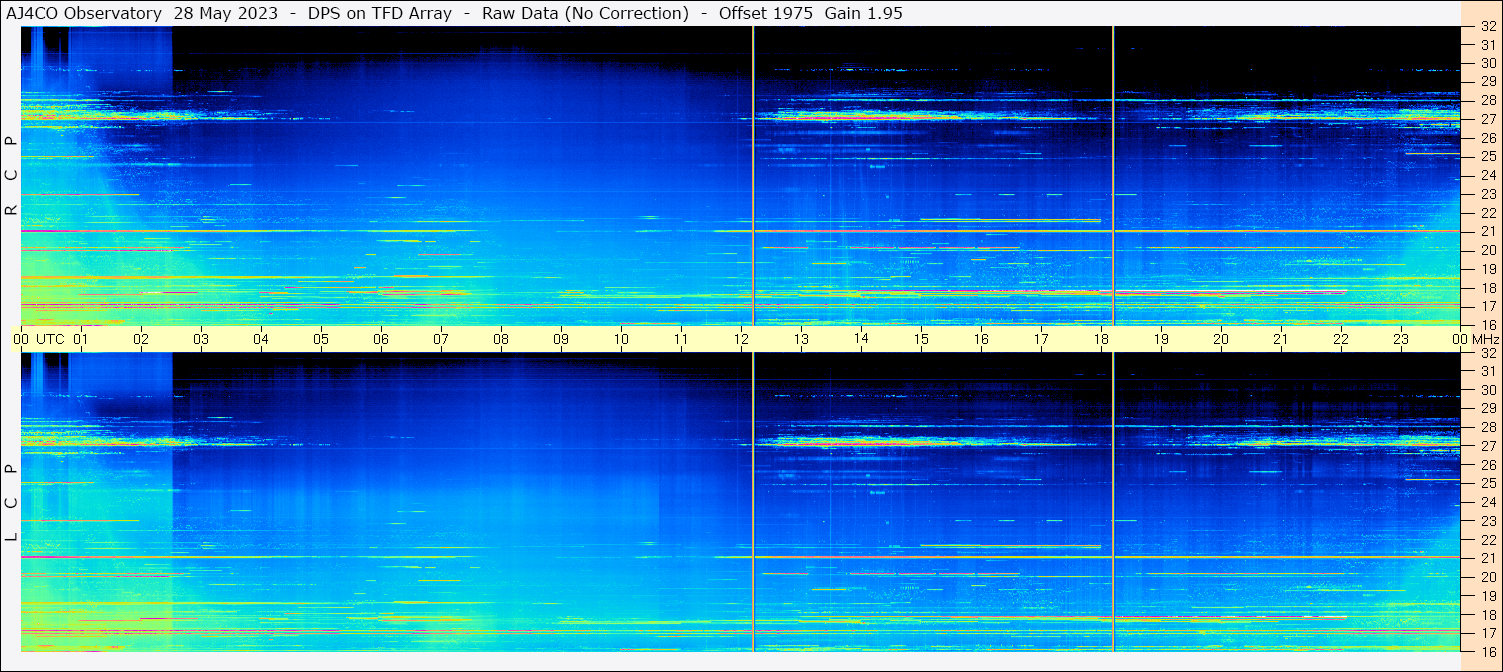1503x672 pixels.
Task: Click the "DPS on TFD Array" header text
Action: coord(380,13)
